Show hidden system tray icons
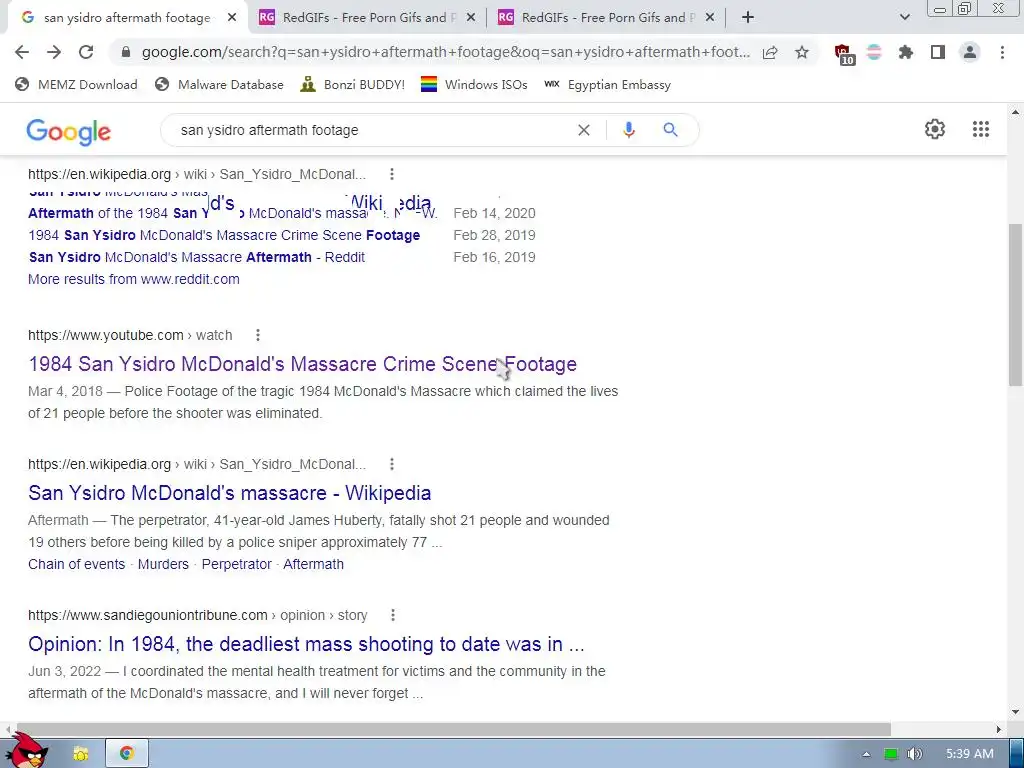Image resolution: width=1024 pixels, height=768 pixels. tap(866, 754)
